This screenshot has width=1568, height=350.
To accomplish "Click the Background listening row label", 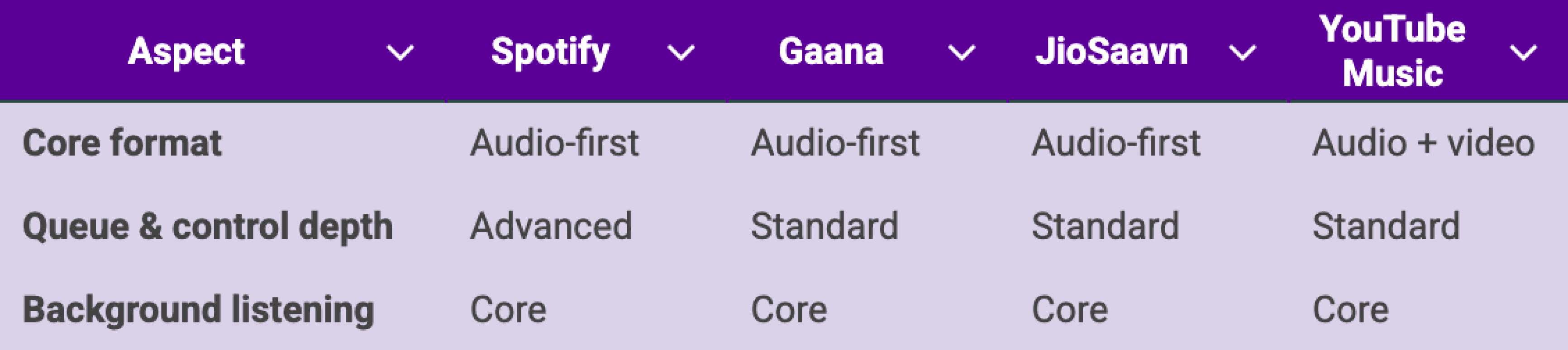I will [x=199, y=310].
